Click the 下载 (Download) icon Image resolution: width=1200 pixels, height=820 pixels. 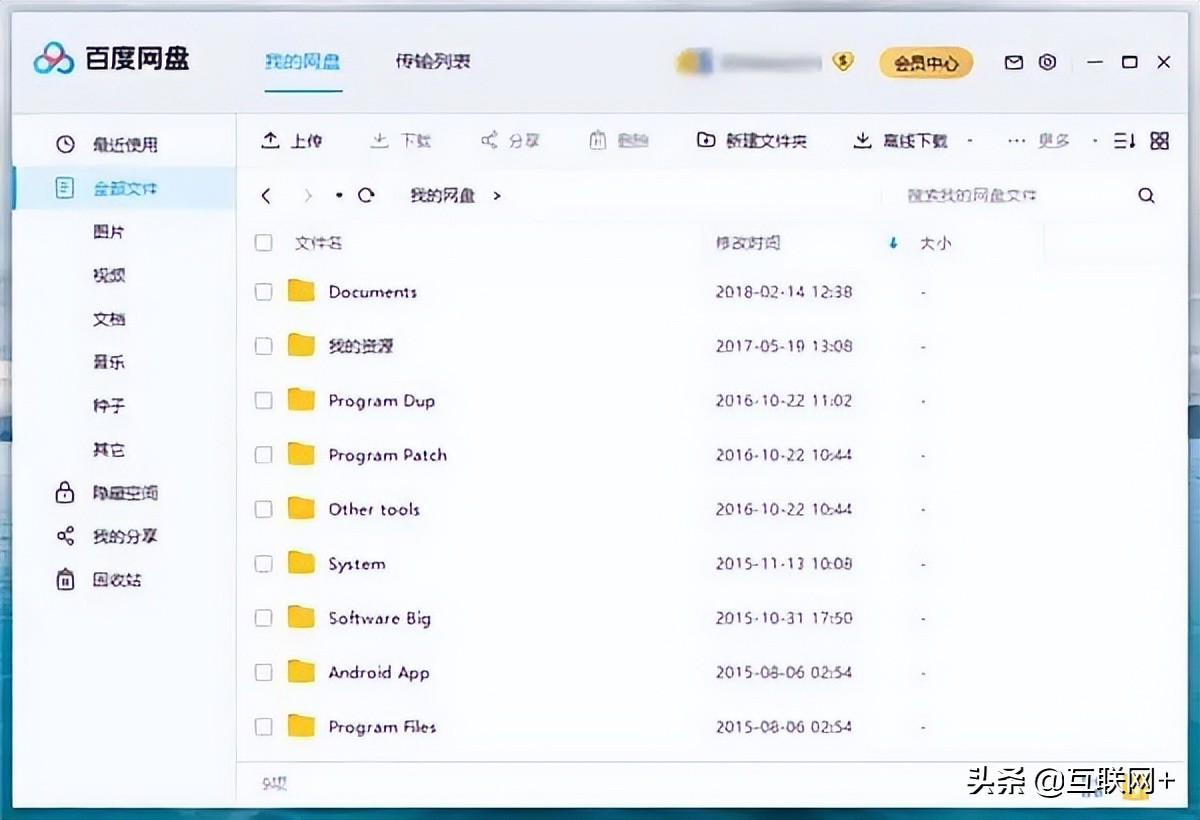[381, 140]
